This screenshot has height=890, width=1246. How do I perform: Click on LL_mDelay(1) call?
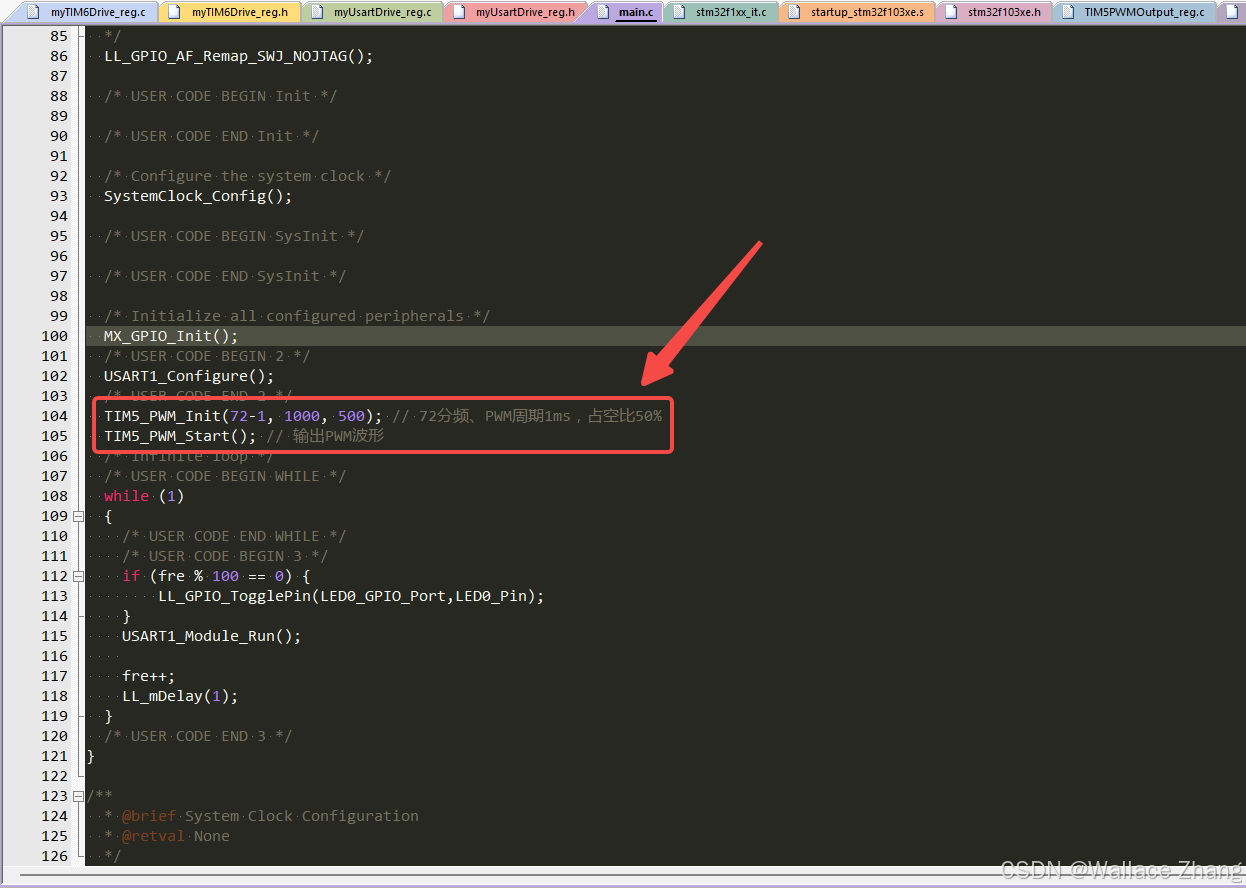tap(180, 696)
